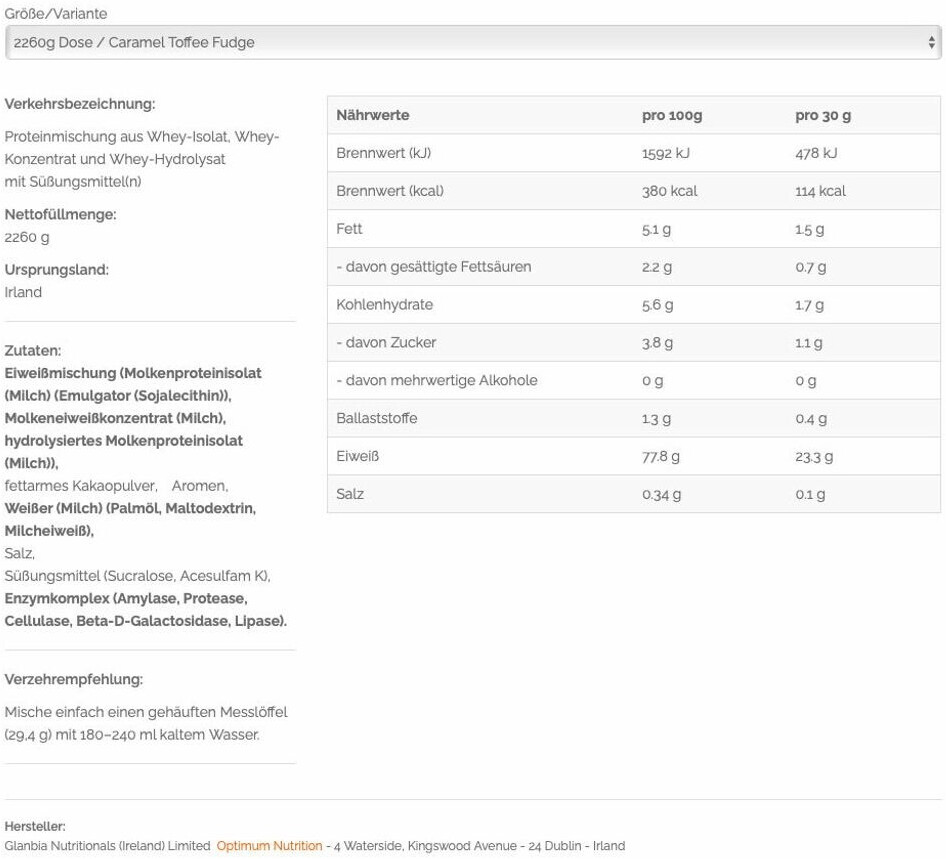Click the Eiweiß 77.8 g value
This screenshot has width=946, height=859.
(x=660, y=456)
